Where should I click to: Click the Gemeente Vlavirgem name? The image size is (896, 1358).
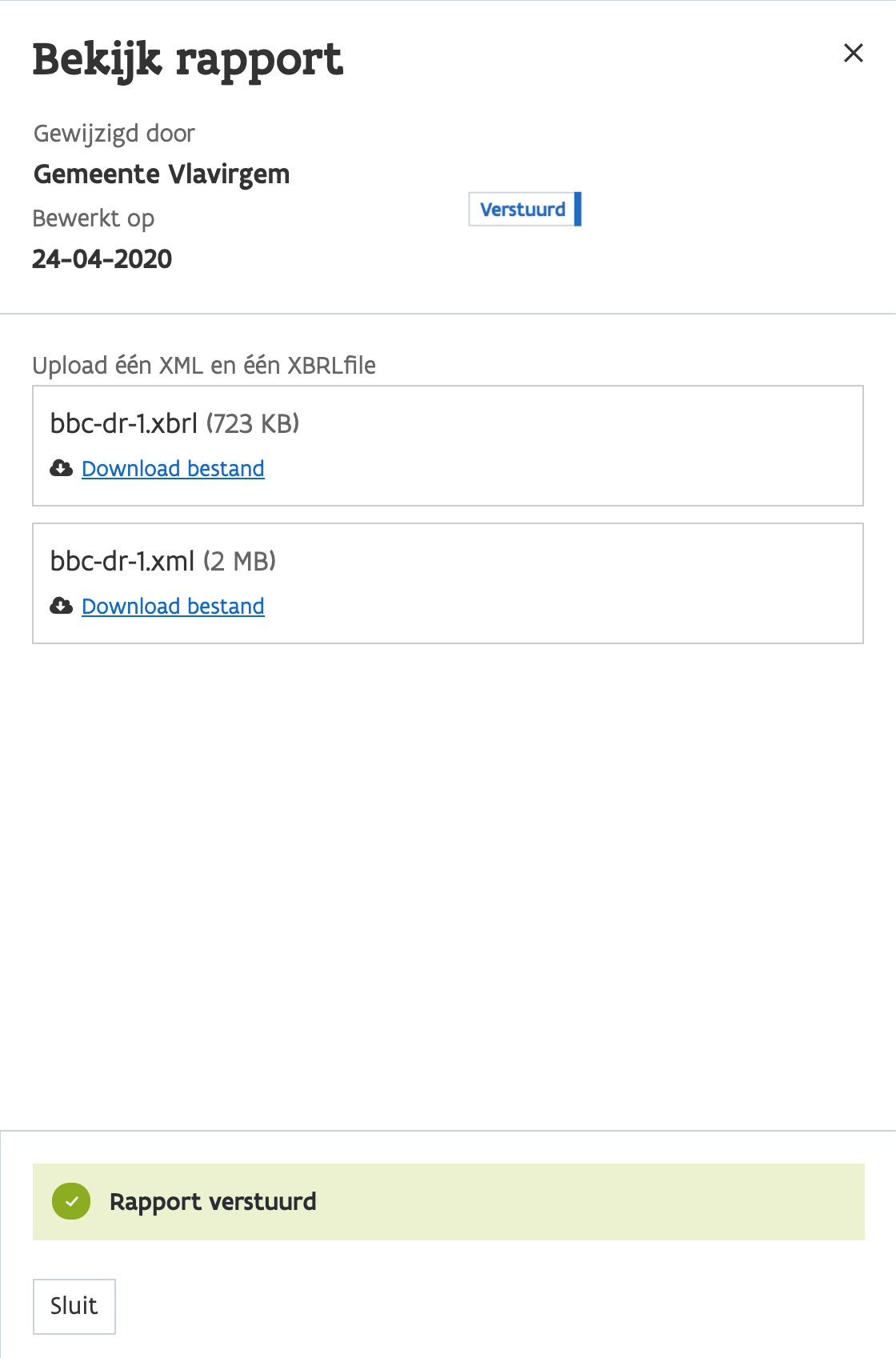[x=162, y=174]
